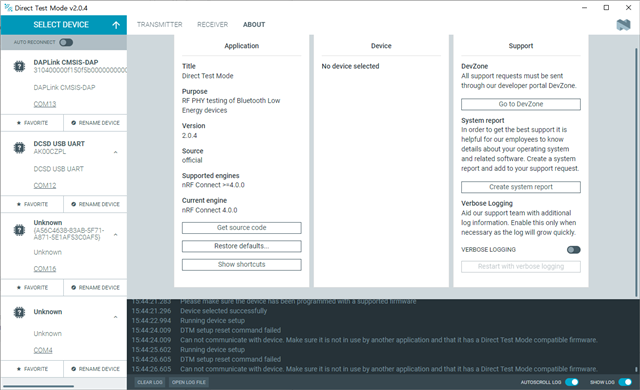Screen dimensions: 640x390
Task: Collapse the Unknown COM4 device details
Action: click(116, 317)
